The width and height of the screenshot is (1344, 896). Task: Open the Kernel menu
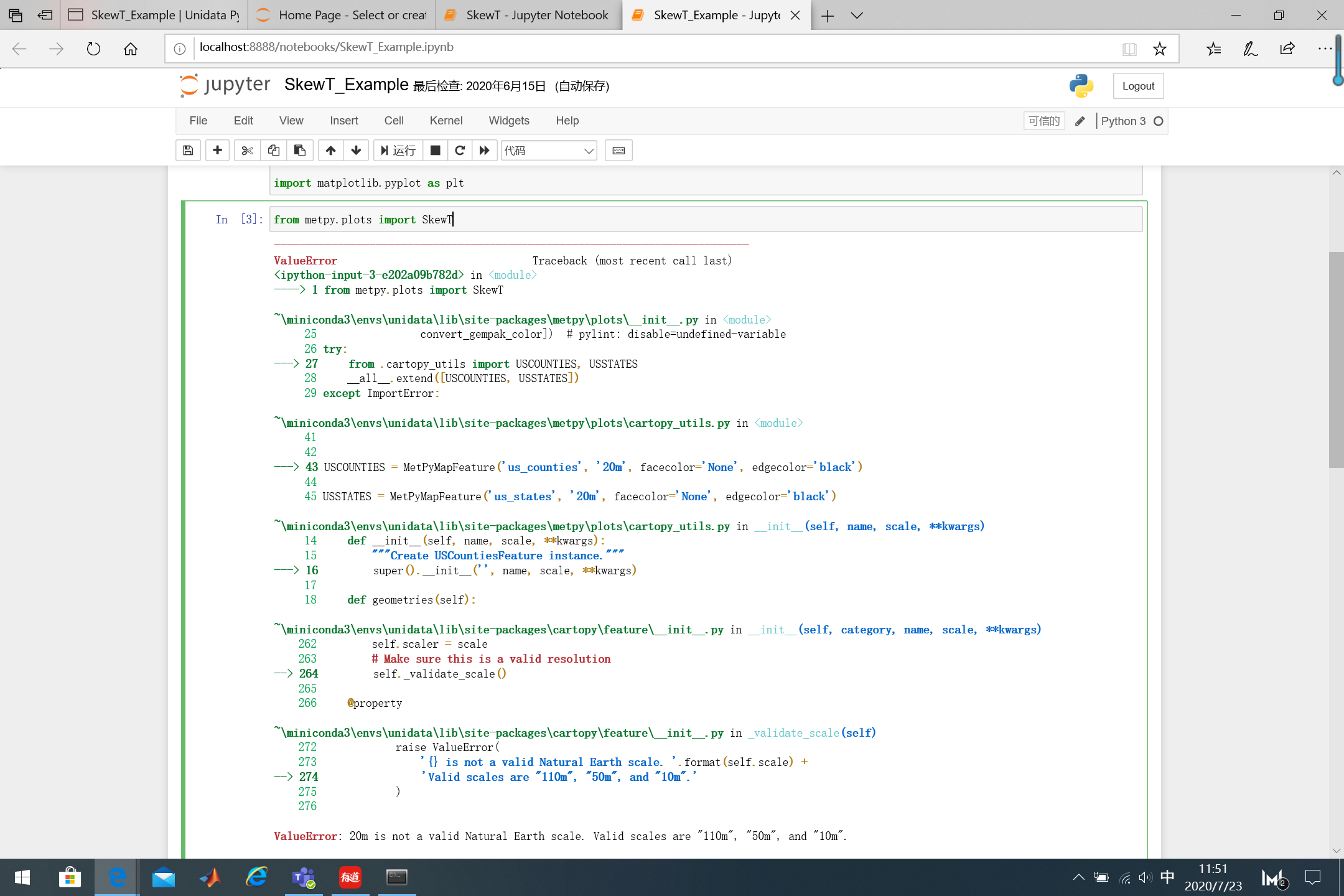click(446, 120)
